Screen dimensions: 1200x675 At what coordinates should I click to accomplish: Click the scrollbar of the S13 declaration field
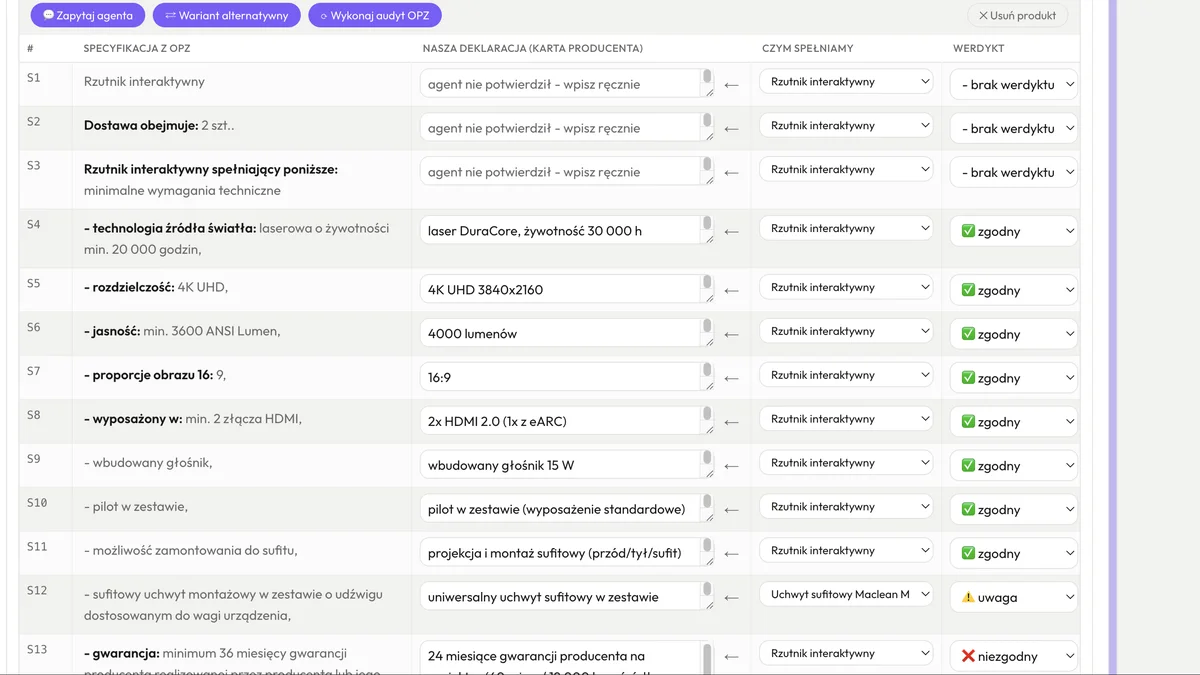click(x=707, y=657)
